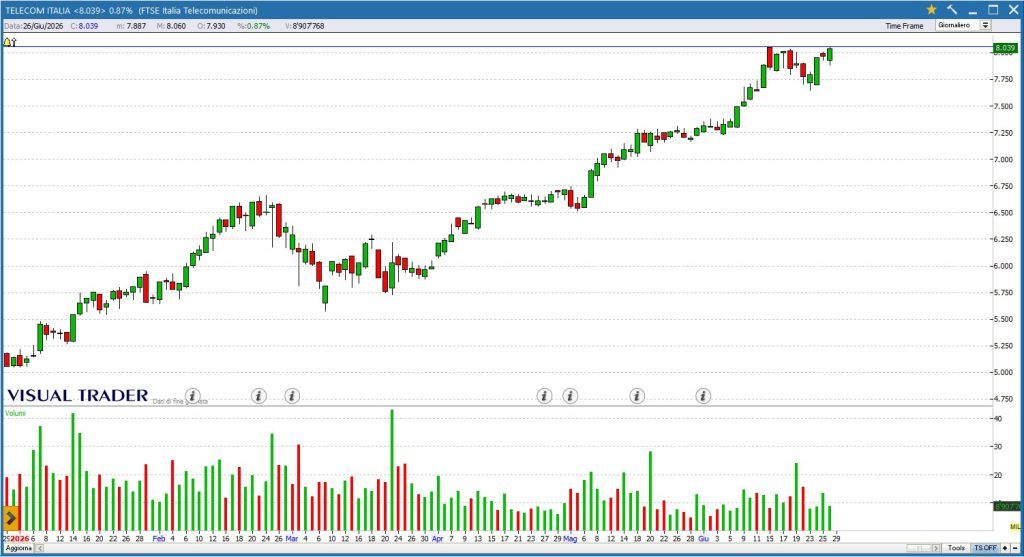Toggle the TS OFF button
Image resolution: width=1024 pixels, height=557 pixels.
pyautogui.click(x=985, y=548)
